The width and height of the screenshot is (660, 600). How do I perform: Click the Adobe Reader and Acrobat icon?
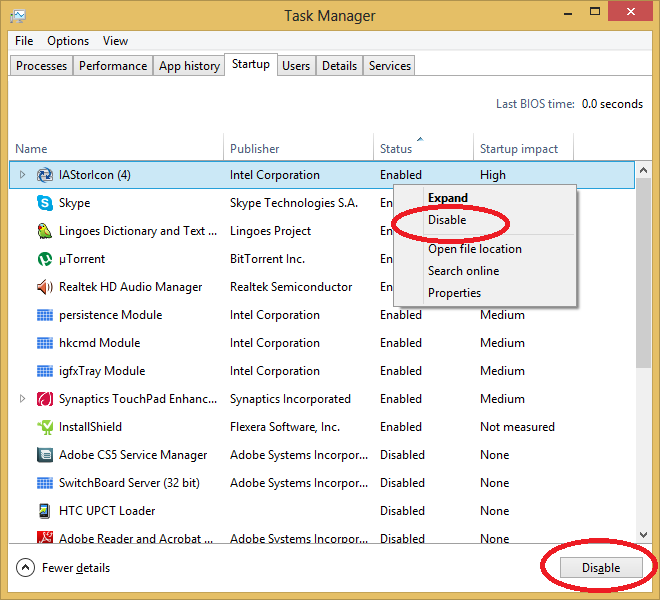click(44, 539)
